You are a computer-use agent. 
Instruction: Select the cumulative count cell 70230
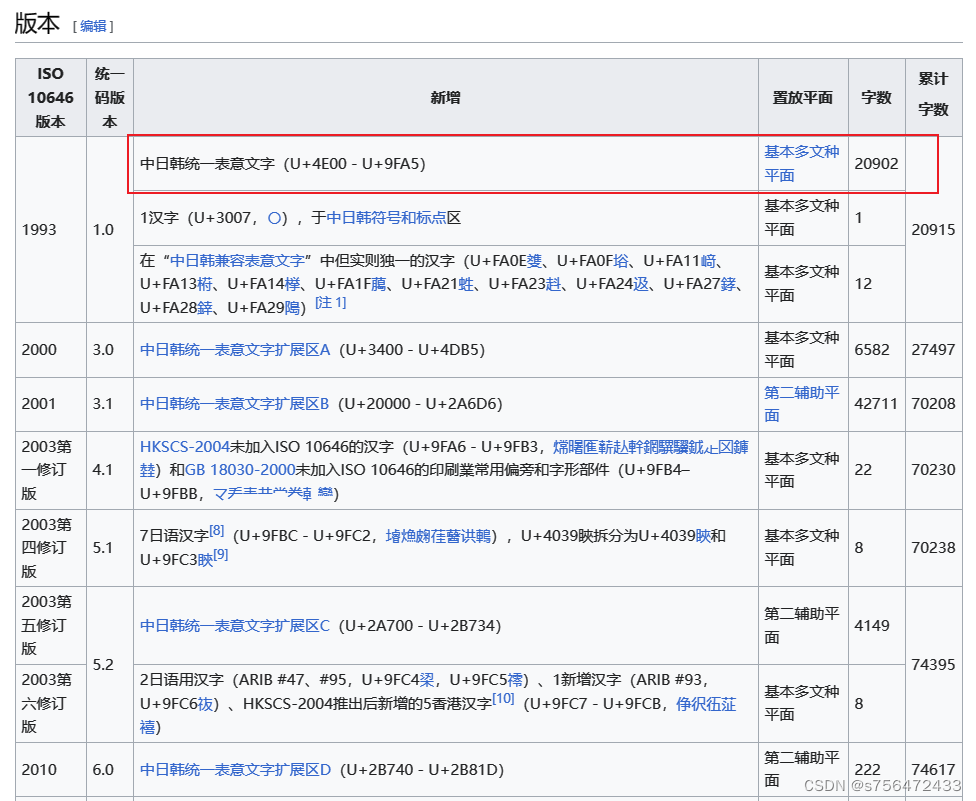(x=934, y=470)
